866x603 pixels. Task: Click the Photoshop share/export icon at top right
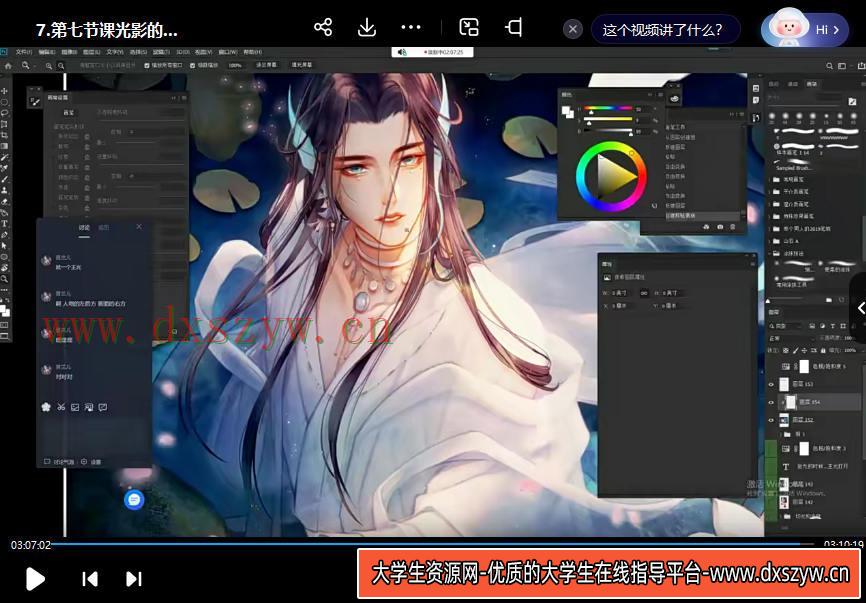click(x=862, y=66)
